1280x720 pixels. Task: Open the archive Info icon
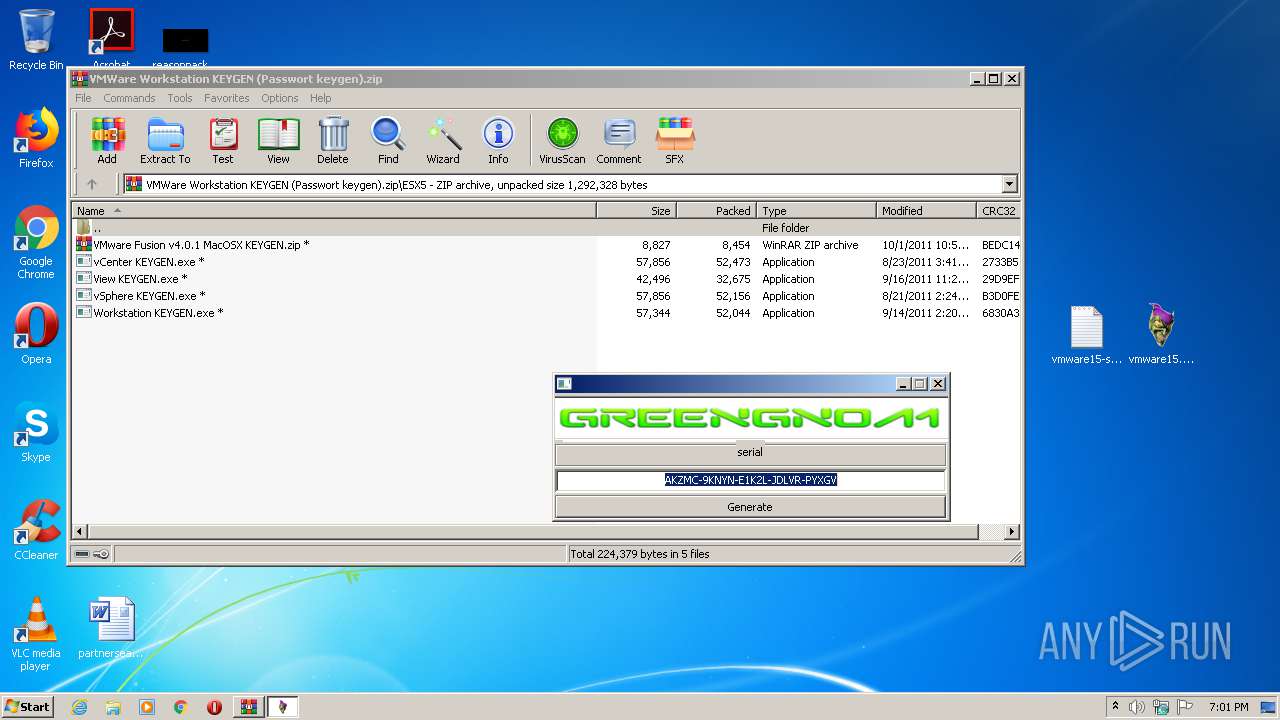(x=498, y=140)
